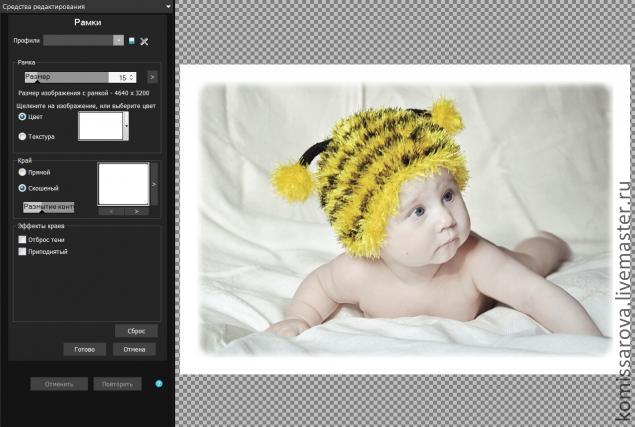The height and width of the screenshot is (427, 635).
Task: Adjust the Размытие контура slider
Action: (49, 207)
